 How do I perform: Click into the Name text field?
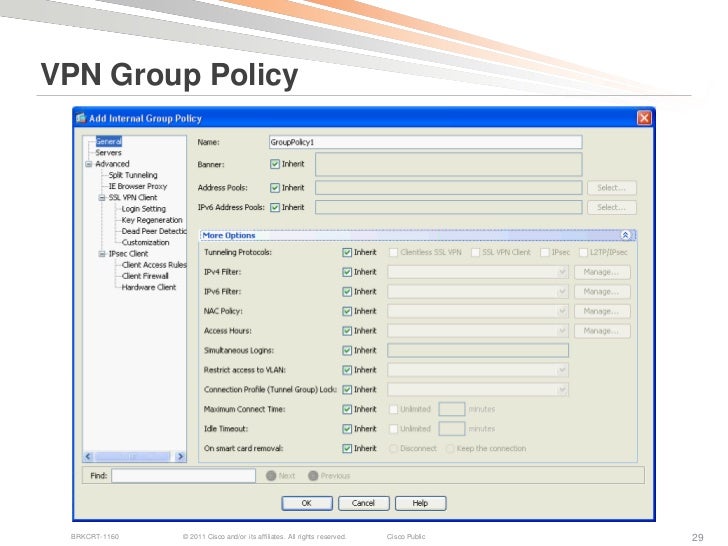(x=424, y=143)
